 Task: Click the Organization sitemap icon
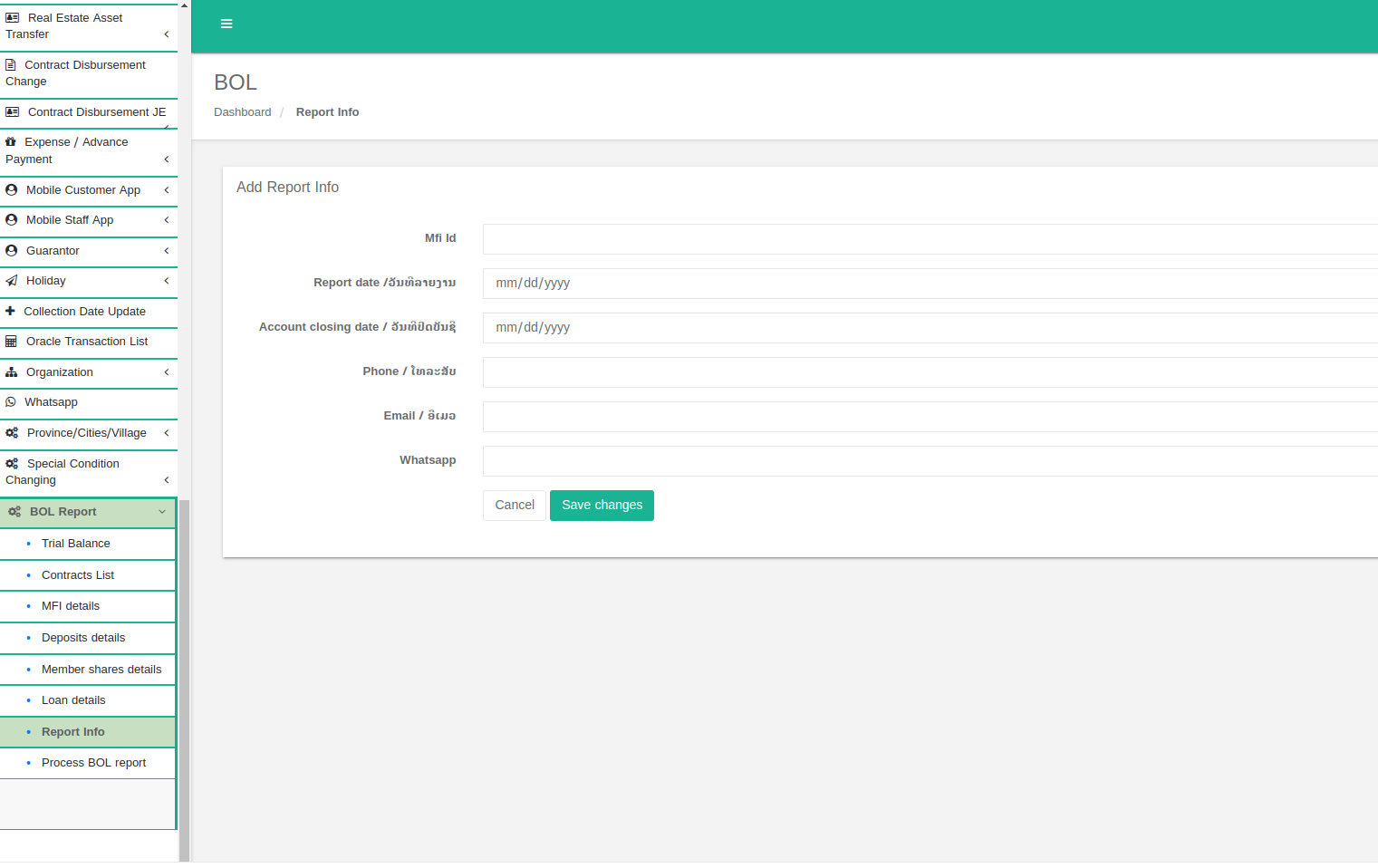click(x=12, y=372)
